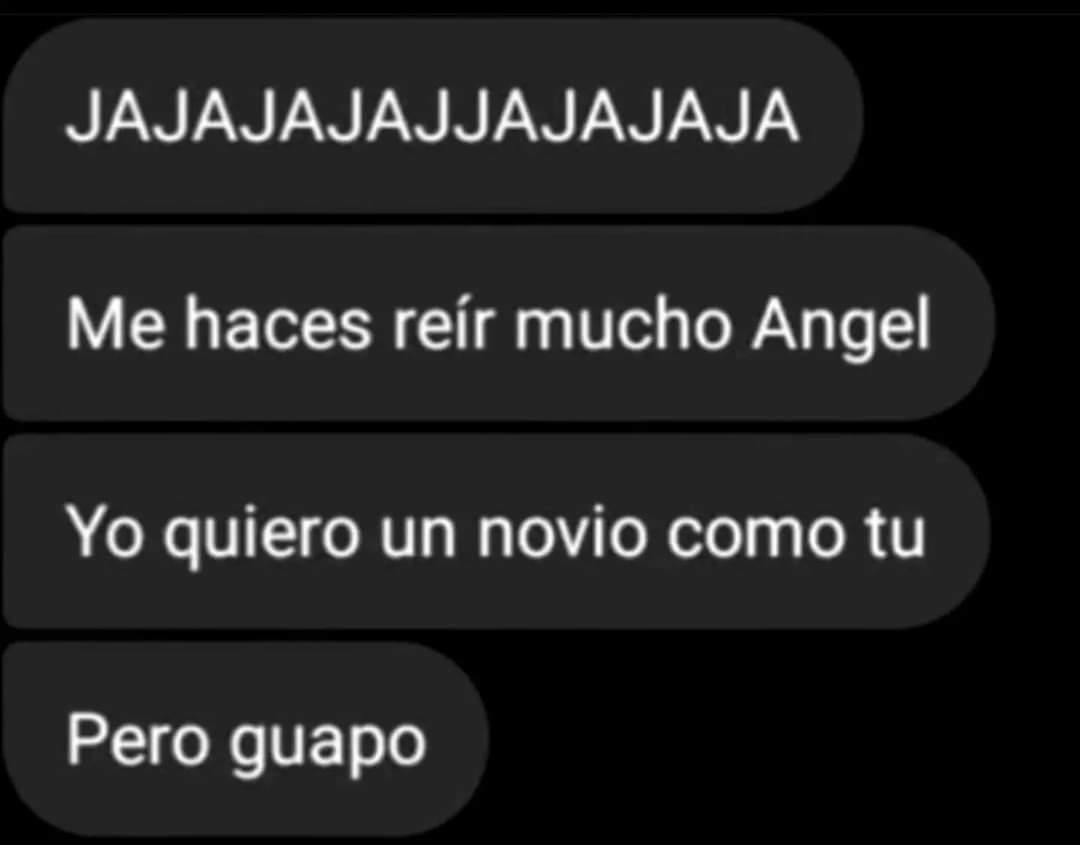
Task: Click the word 'Yo' starting third message
Action: pos(105,532)
